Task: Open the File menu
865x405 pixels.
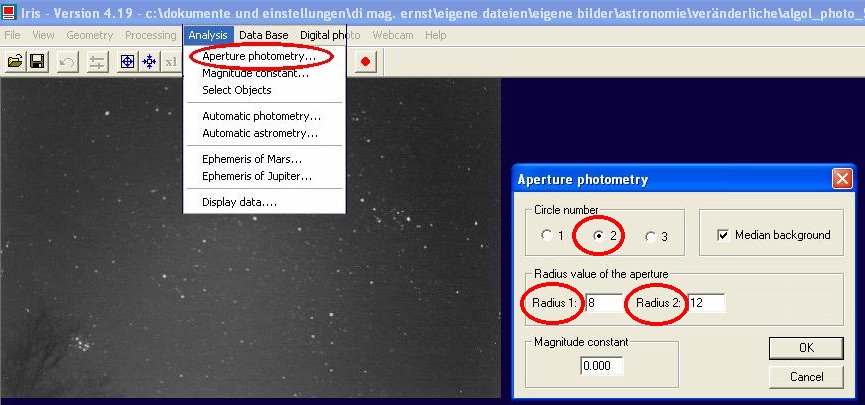Action: 12,35
